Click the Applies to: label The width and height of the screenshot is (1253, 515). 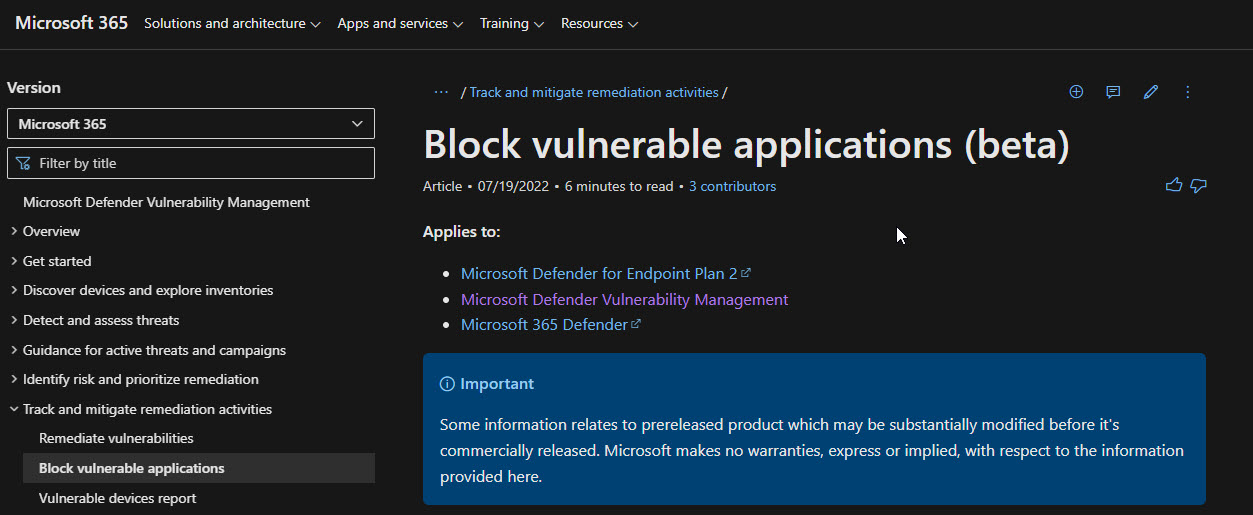(461, 231)
